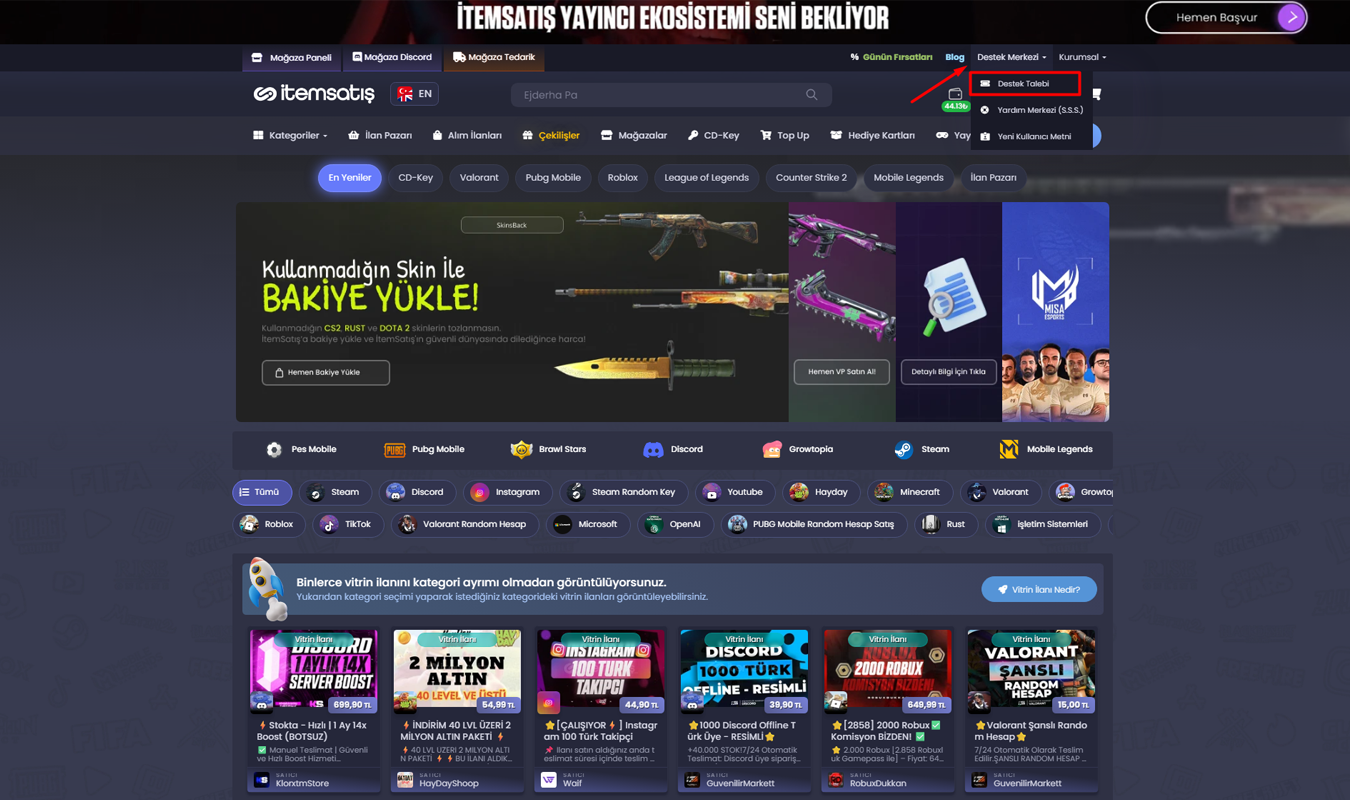Open Günün Fırsatları link

(x=891, y=57)
